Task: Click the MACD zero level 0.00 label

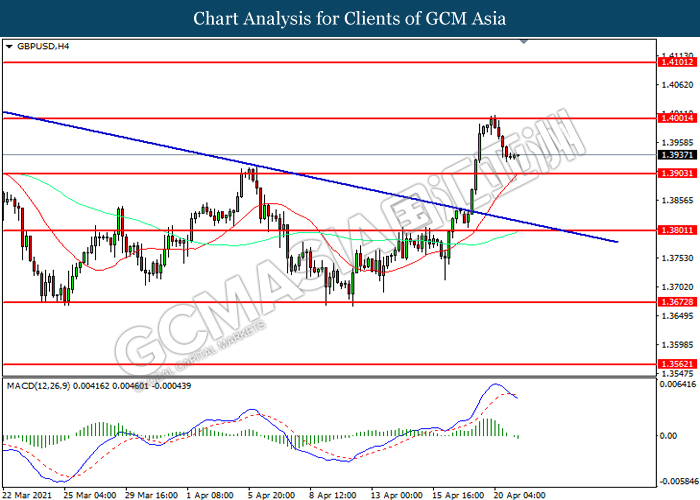Action: [x=668, y=436]
